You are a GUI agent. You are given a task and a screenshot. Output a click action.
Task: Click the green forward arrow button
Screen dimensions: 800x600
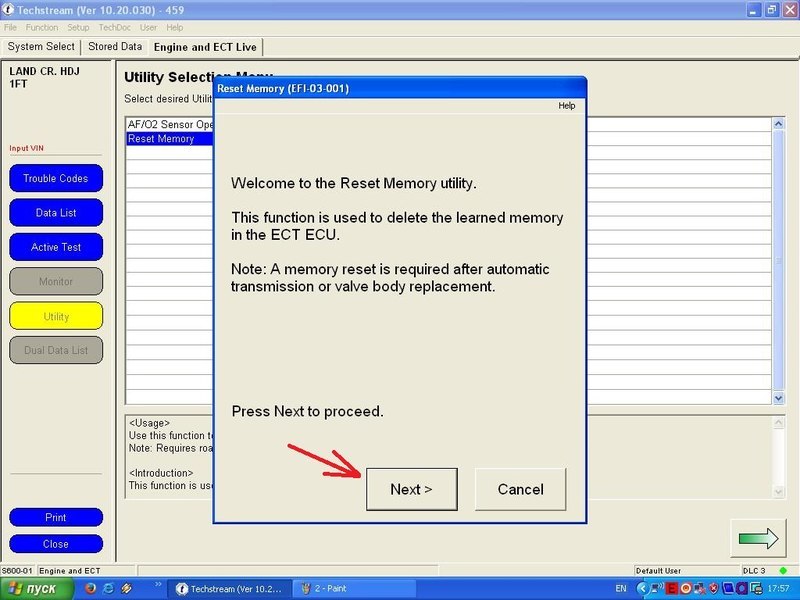pos(758,538)
